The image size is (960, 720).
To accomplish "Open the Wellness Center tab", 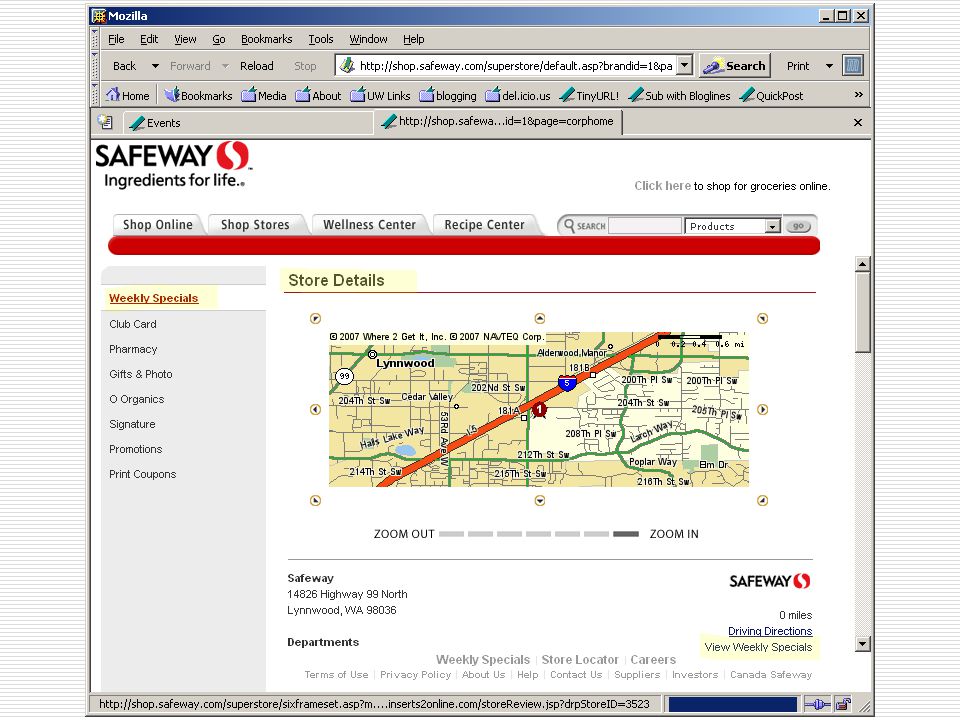I will click(x=369, y=225).
